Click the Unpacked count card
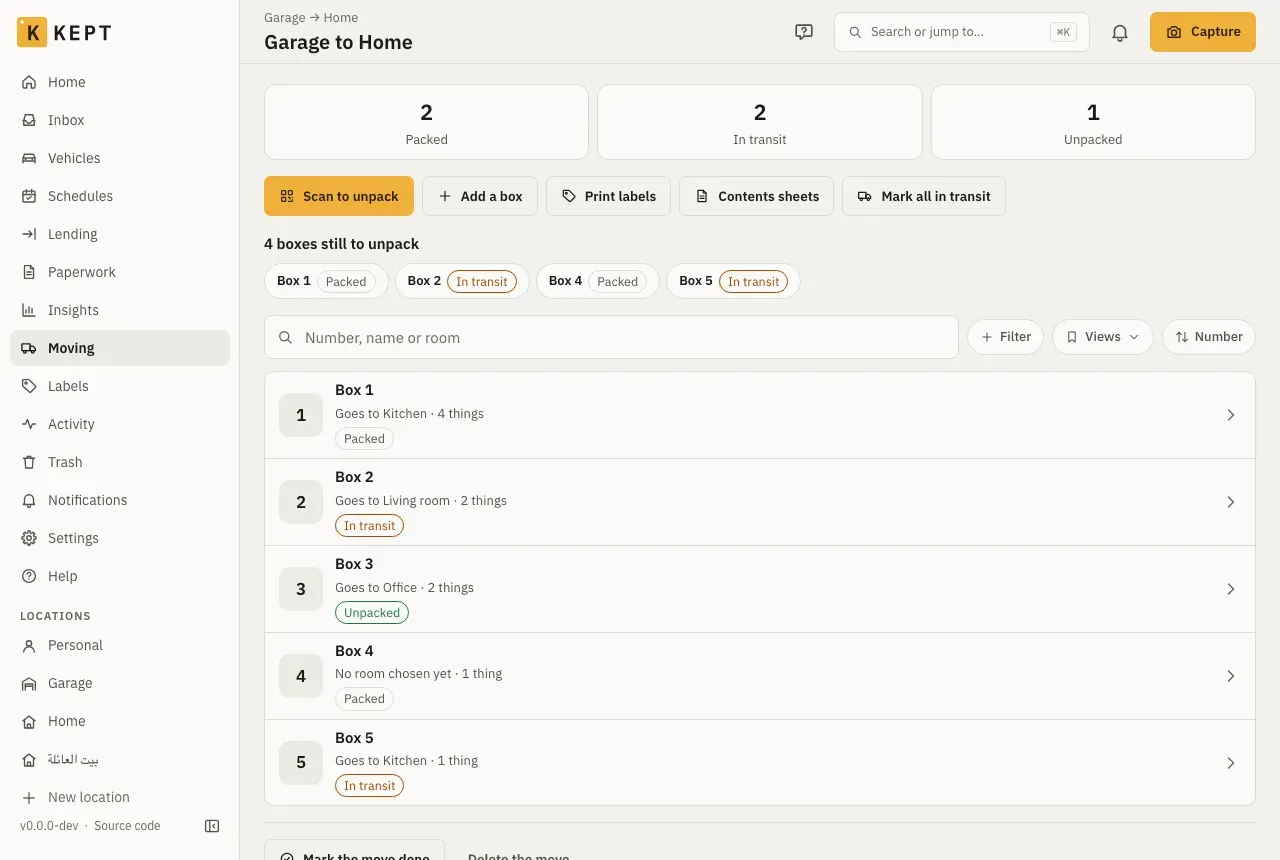This screenshot has height=860, width=1280. point(1093,122)
